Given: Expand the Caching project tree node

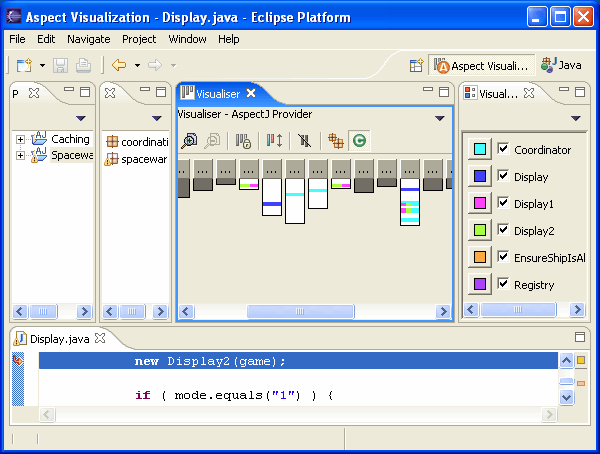Looking at the screenshot, I should point(20,139).
